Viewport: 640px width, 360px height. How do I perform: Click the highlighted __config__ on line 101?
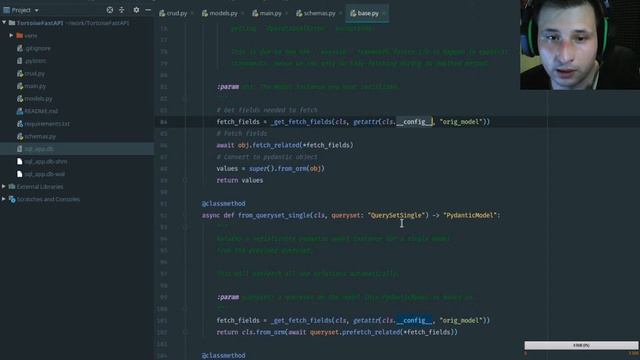pyautogui.click(x=414, y=320)
